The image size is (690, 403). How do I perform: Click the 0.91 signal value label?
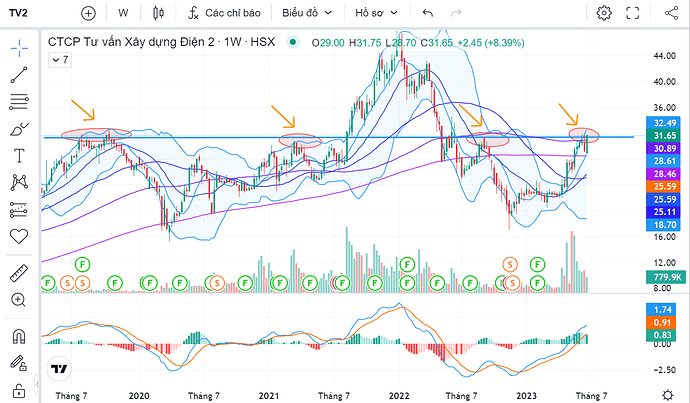(663, 322)
